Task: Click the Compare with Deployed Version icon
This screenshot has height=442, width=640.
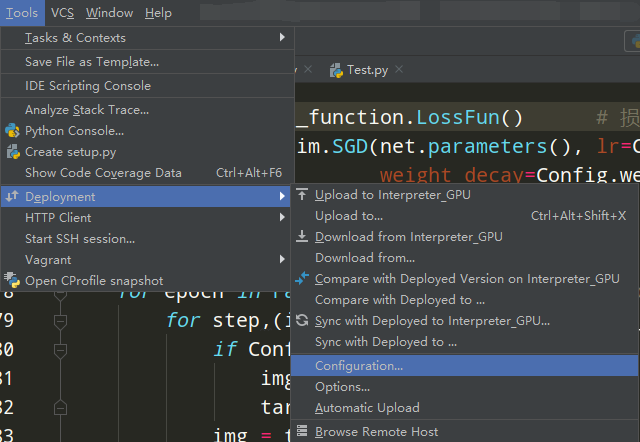Action: pyautogui.click(x=302, y=279)
